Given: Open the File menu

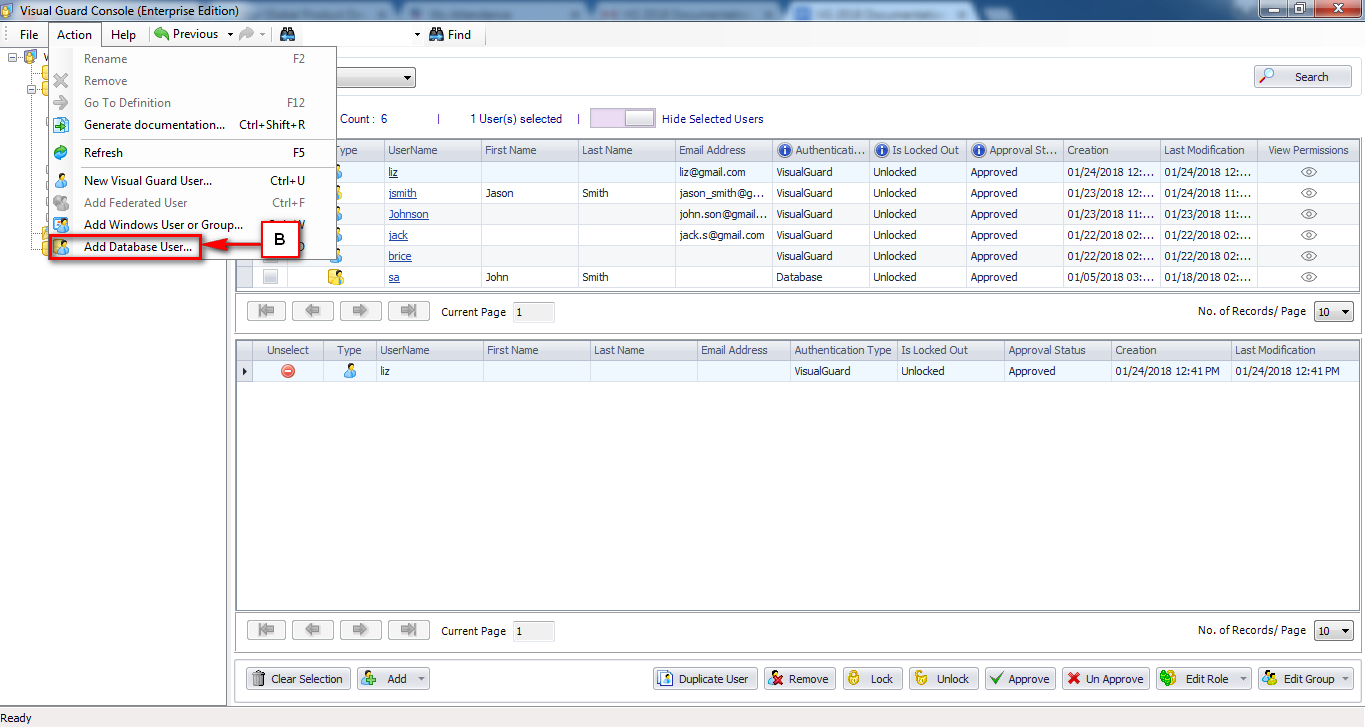Looking at the screenshot, I should [x=29, y=34].
